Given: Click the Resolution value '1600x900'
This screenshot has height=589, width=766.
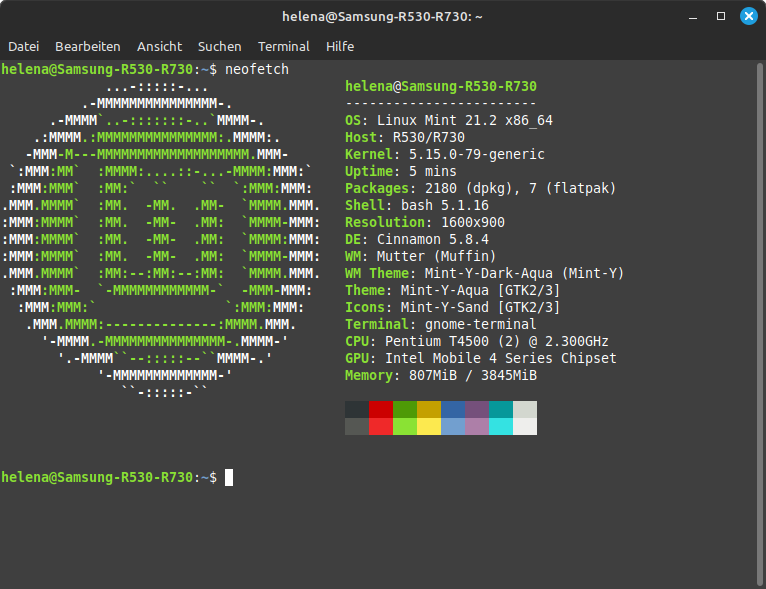Looking at the screenshot, I should tap(473, 222).
